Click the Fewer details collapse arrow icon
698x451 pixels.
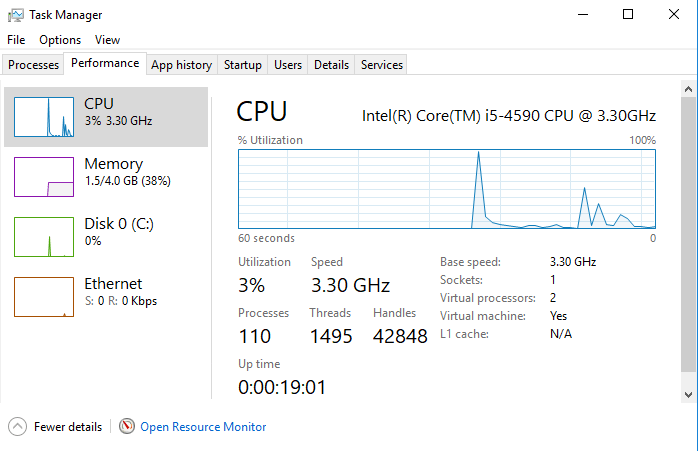[x=17, y=427]
